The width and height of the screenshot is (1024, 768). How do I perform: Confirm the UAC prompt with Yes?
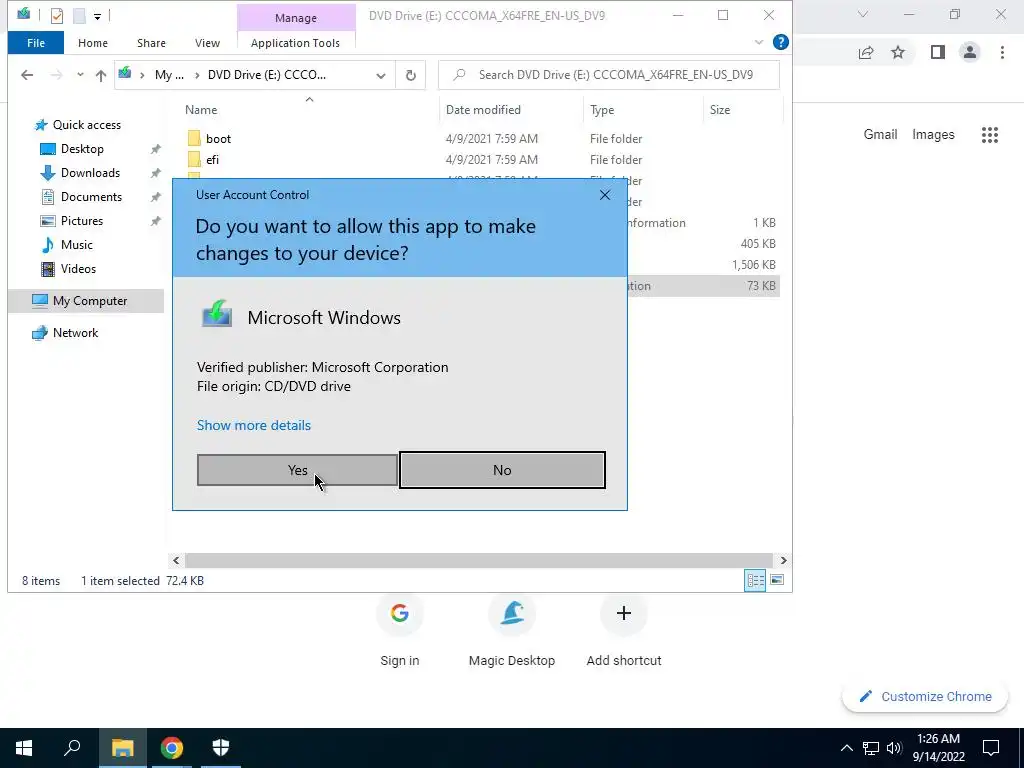(297, 470)
